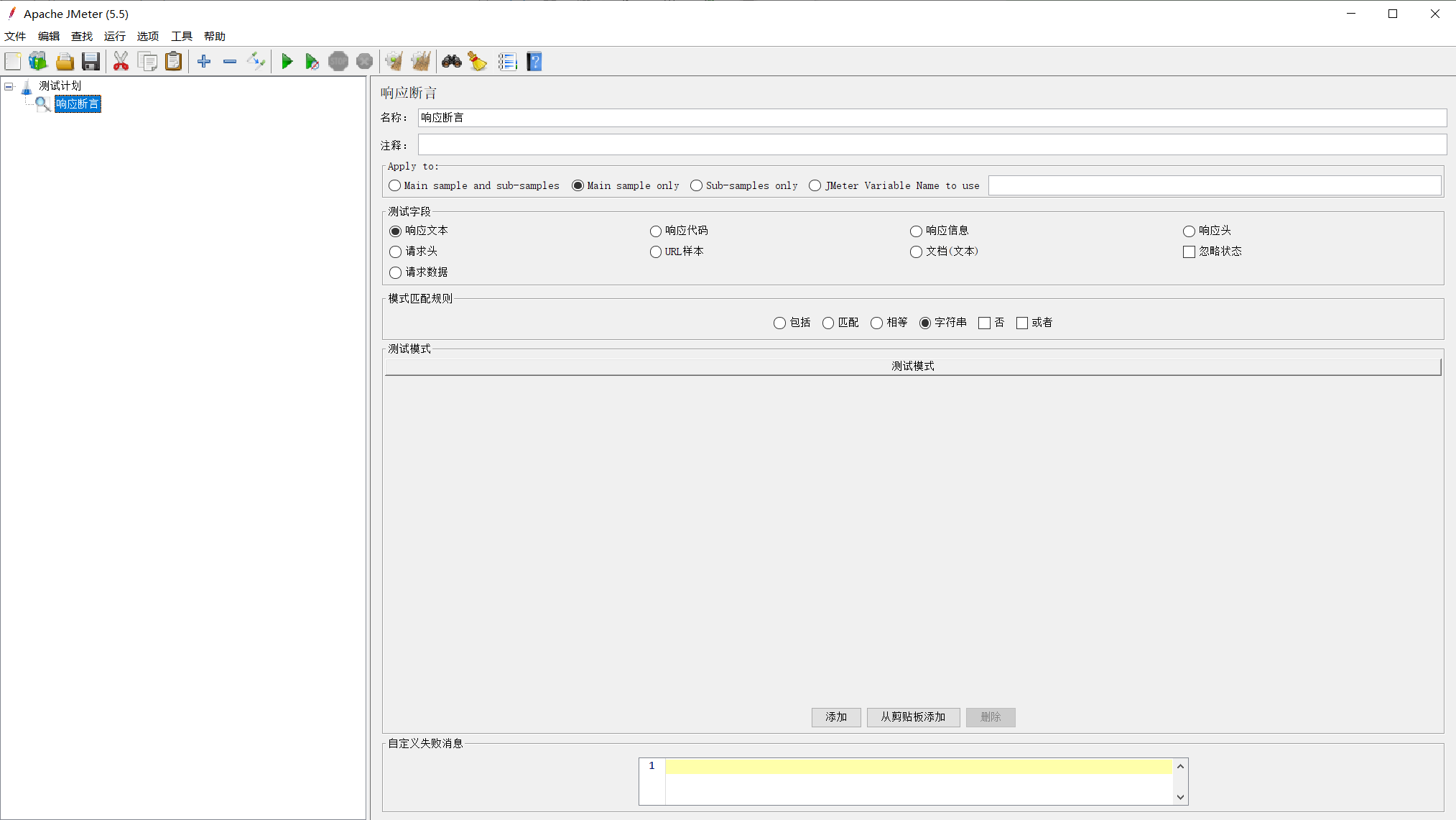Select 相等 pattern matching radio

[876, 323]
